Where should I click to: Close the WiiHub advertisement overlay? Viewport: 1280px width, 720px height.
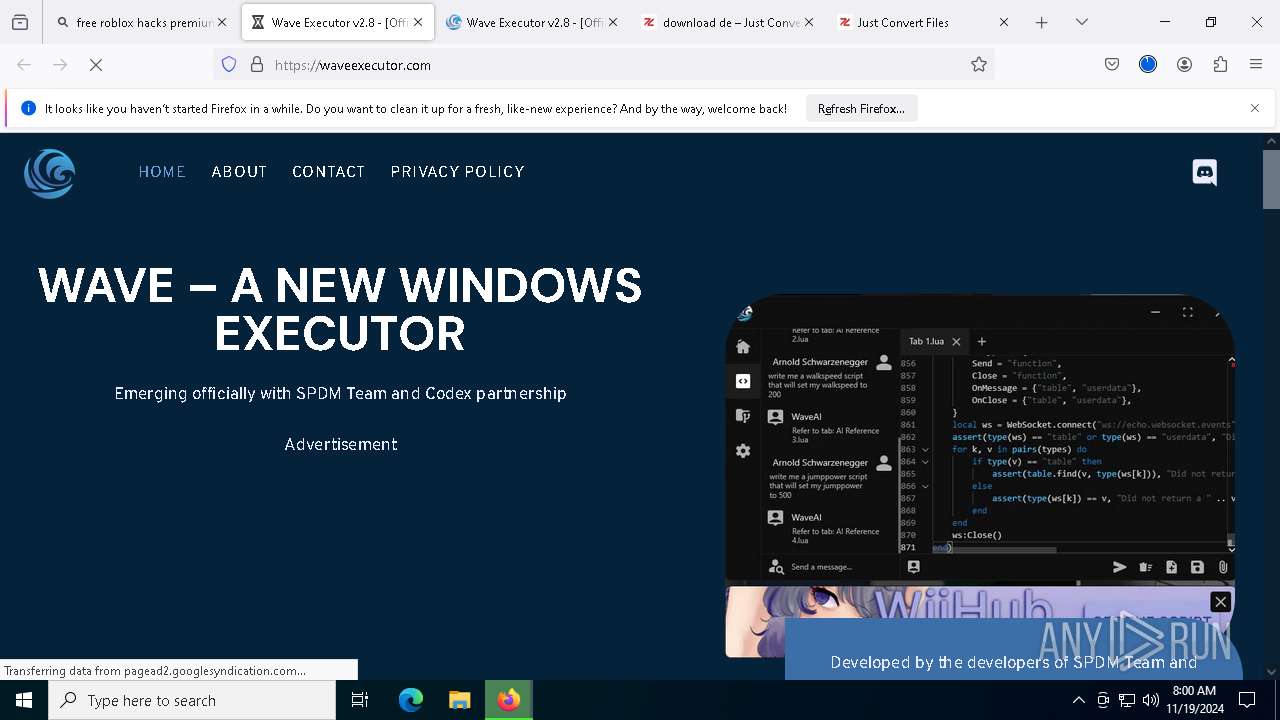1220,601
